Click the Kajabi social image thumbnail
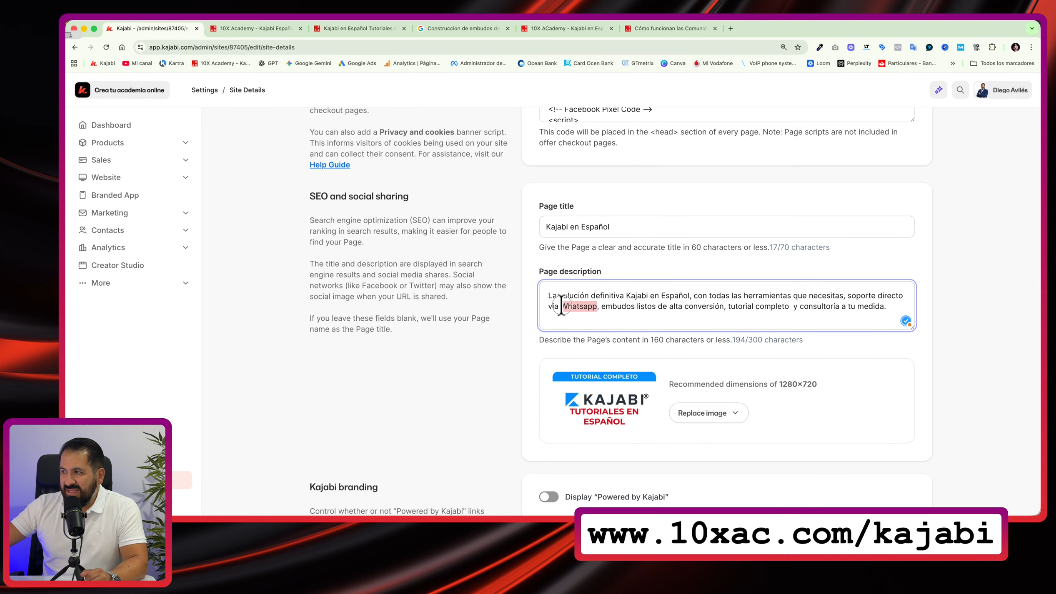Image resolution: width=1056 pixels, height=594 pixels. tap(603, 400)
